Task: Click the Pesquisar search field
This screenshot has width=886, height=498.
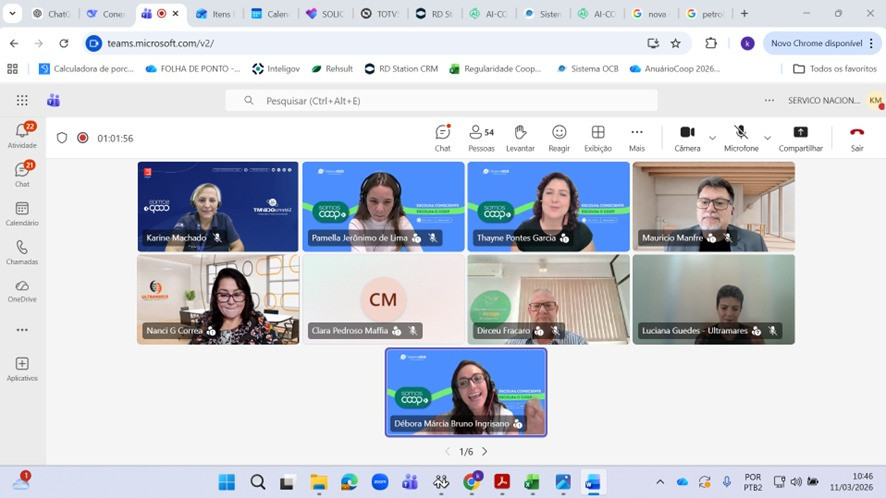Action: (x=441, y=100)
